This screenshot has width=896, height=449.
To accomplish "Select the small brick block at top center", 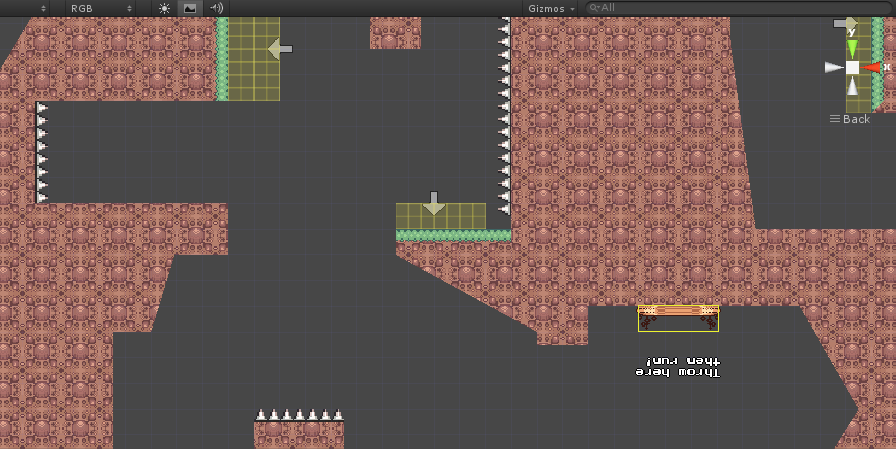I will point(395,33).
